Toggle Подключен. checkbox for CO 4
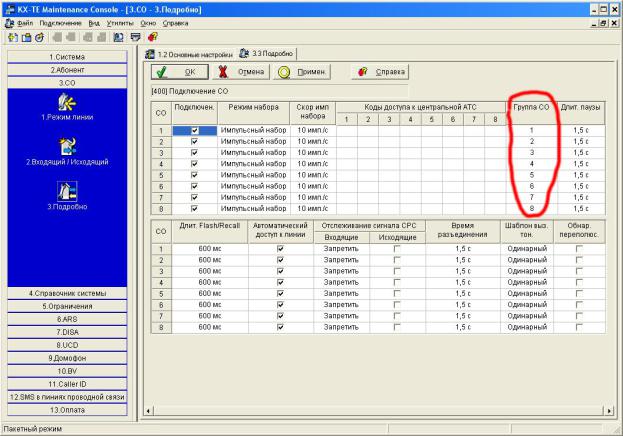This screenshot has width=623, height=436. 194,164
